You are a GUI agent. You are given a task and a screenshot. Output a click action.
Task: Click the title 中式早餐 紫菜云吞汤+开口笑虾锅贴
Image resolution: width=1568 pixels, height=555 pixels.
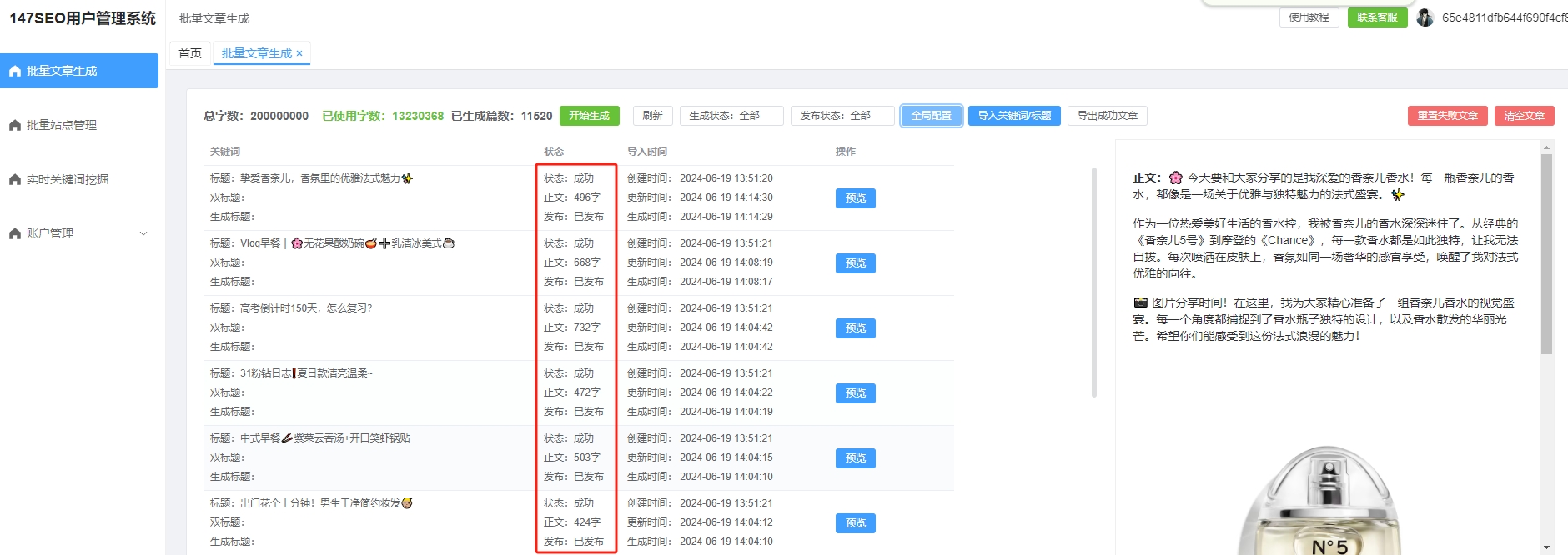point(310,438)
